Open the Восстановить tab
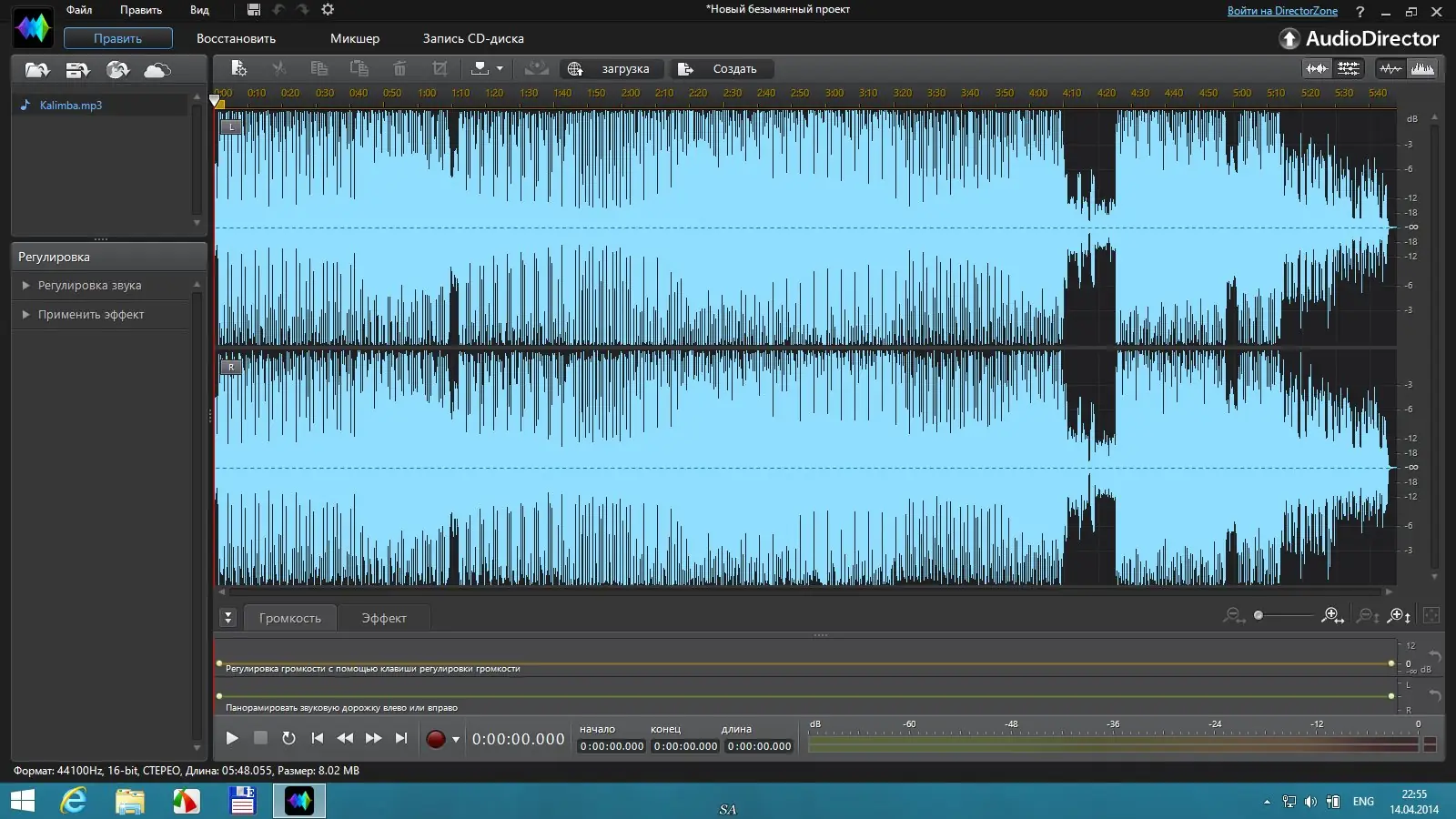1456x819 pixels. tap(236, 39)
